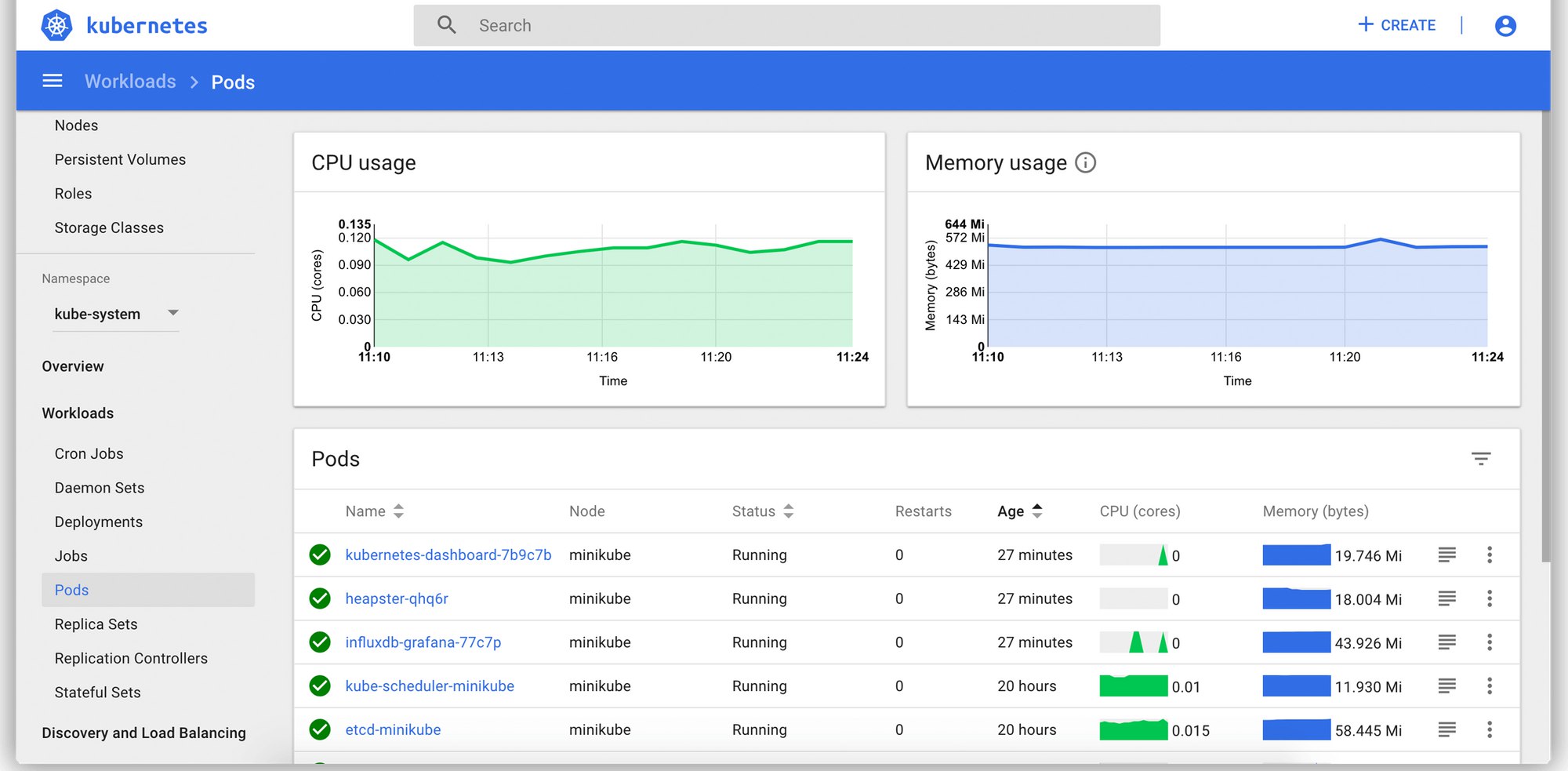The height and width of the screenshot is (771, 1568).
Task: View logs for kubernetes-dashboard-7b9c7b pod
Action: [1447, 555]
